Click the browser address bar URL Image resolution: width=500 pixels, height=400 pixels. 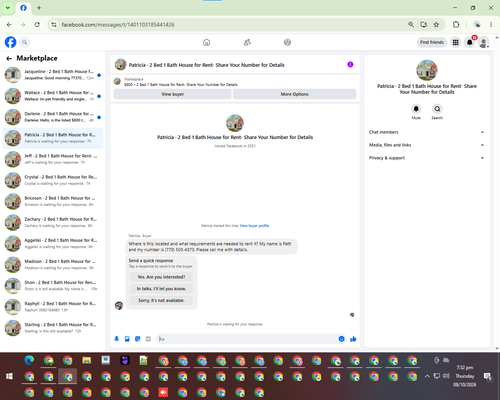[x=118, y=25]
